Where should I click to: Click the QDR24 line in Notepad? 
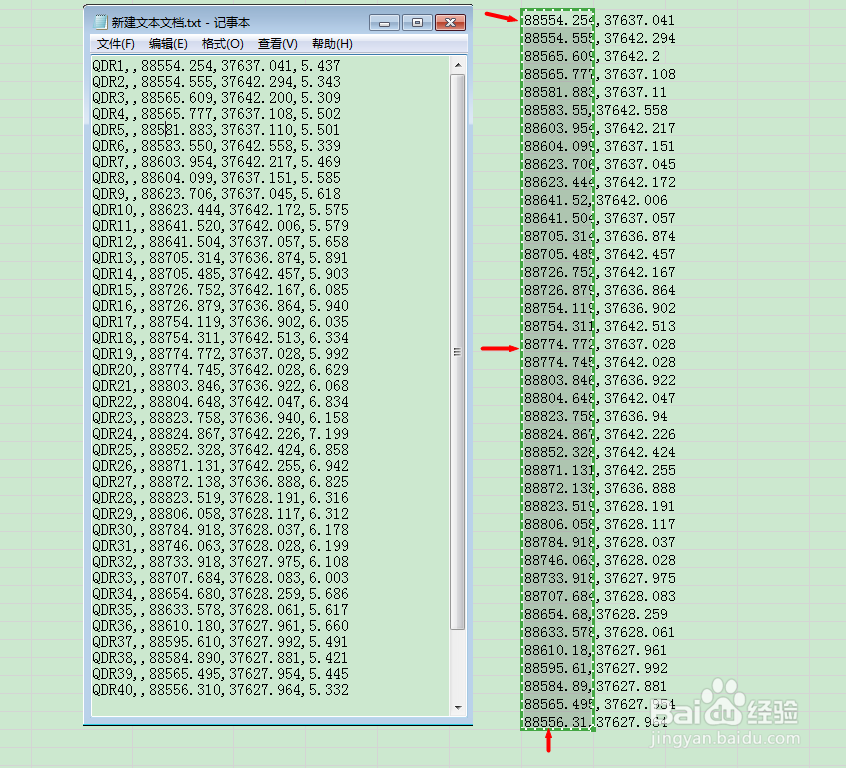pyautogui.click(x=221, y=434)
